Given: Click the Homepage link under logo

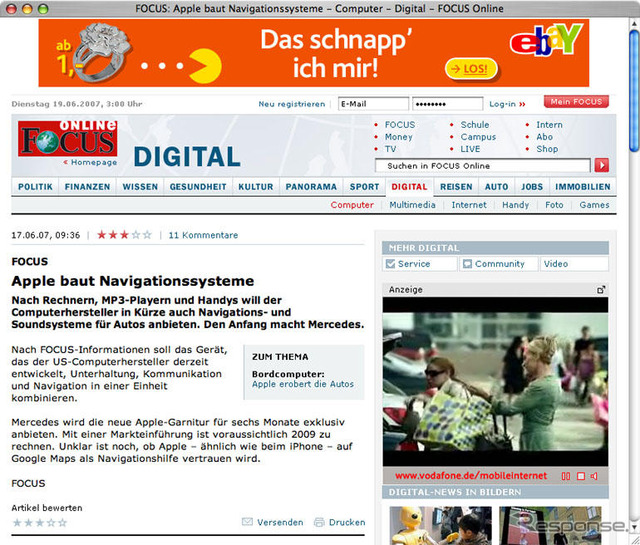Looking at the screenshot, I should coord(94,162).
